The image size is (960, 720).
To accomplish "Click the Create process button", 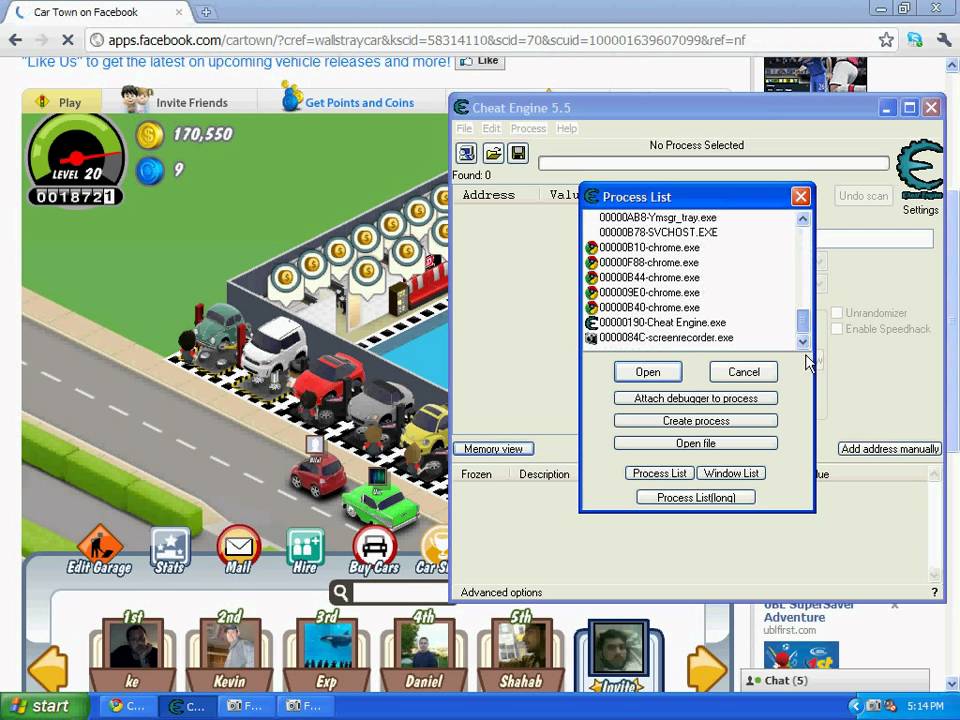I will (x=696, y=421).
